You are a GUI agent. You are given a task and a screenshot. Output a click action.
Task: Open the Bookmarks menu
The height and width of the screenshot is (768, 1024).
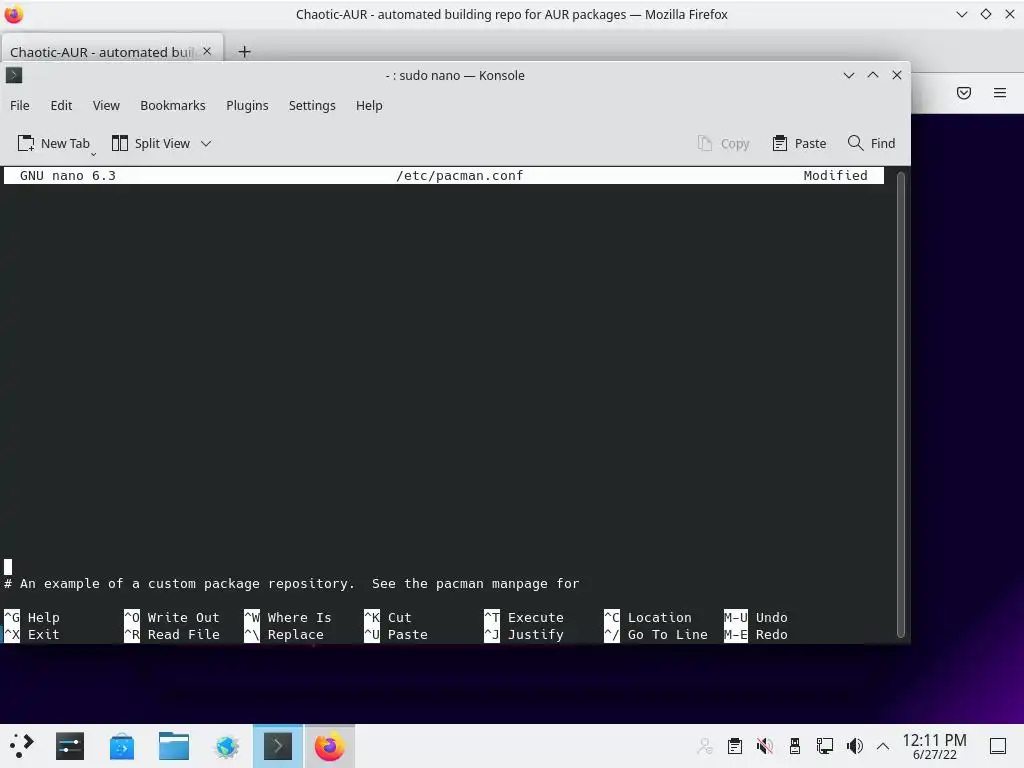coord(172,105)
